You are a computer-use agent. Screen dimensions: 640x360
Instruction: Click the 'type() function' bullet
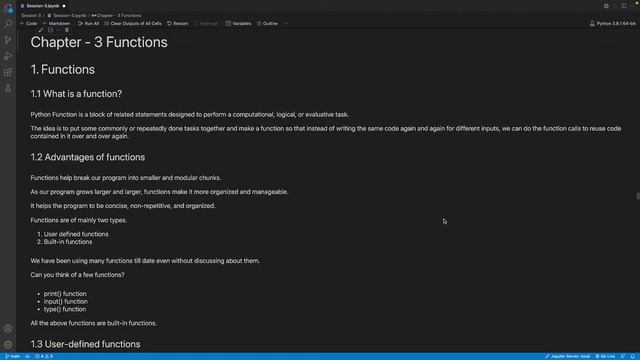[65, 309]
